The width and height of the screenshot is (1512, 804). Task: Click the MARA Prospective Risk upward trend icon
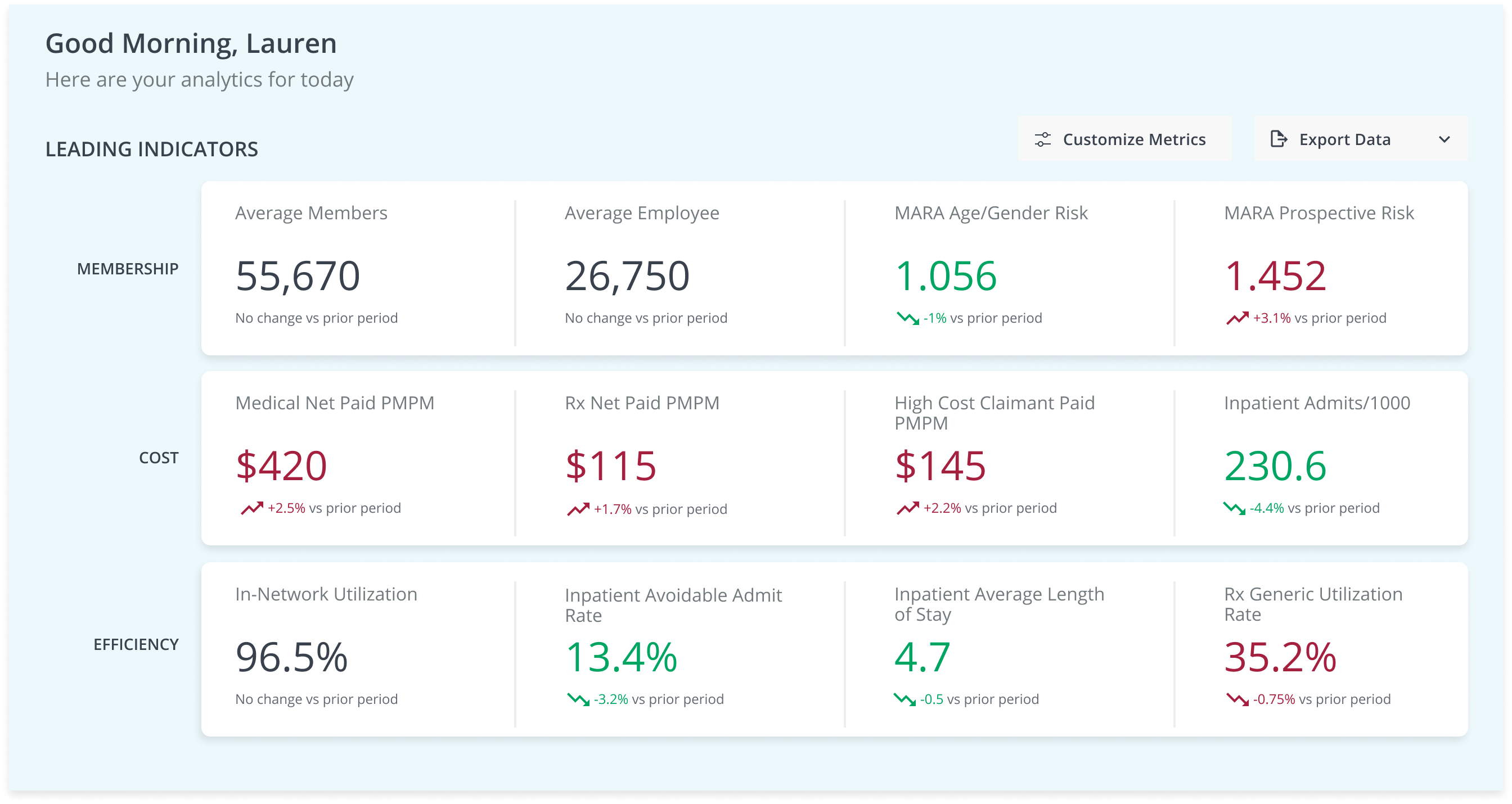[1237, 318]
